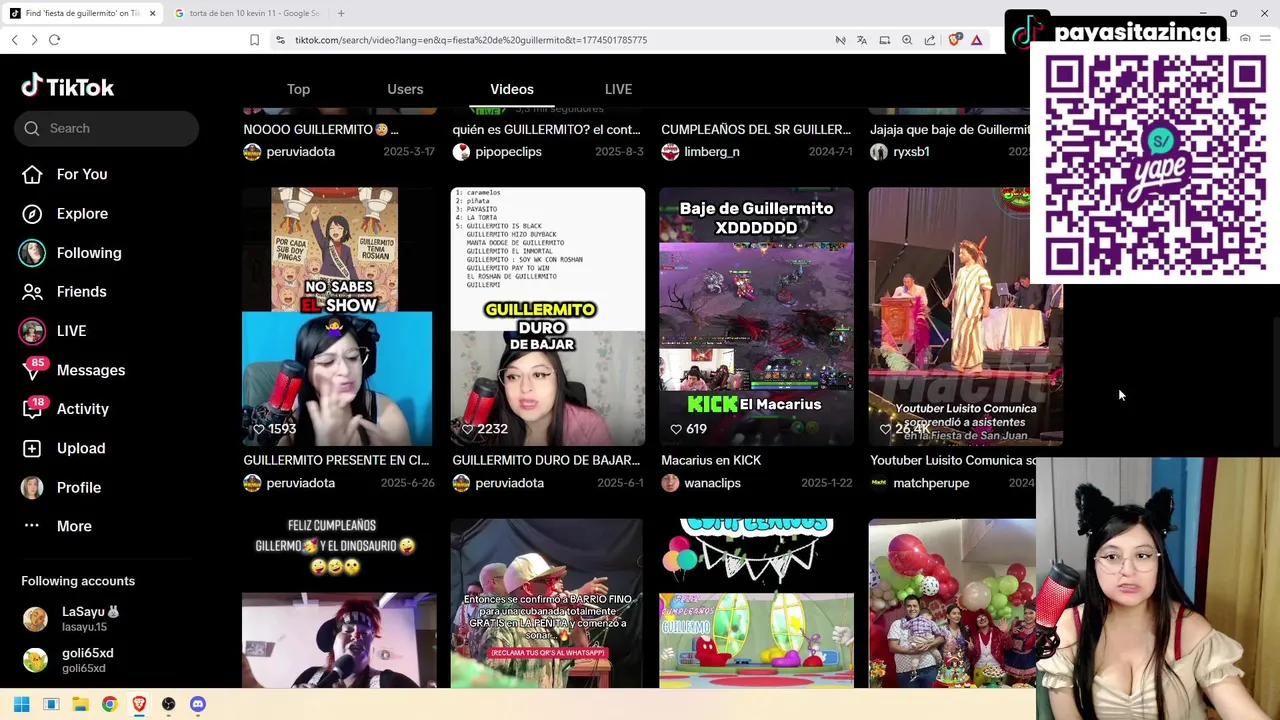The height and width of the screenshot is (720, 1280).
Task: Click 'NOOOO GUILLERMITO' video title
Action: coord(321,129)
